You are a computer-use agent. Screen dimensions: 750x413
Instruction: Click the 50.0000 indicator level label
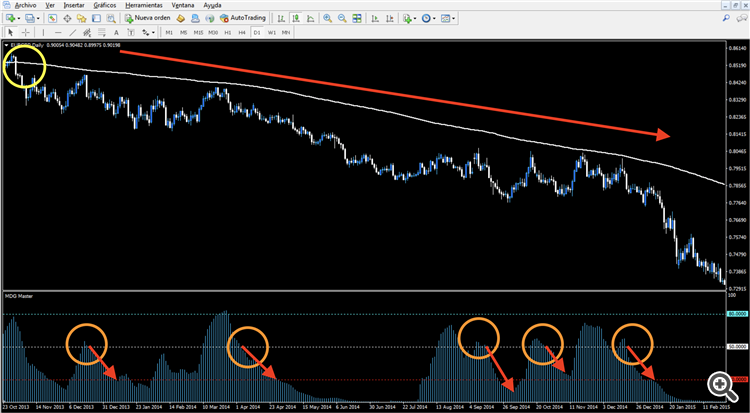[737, 346]
